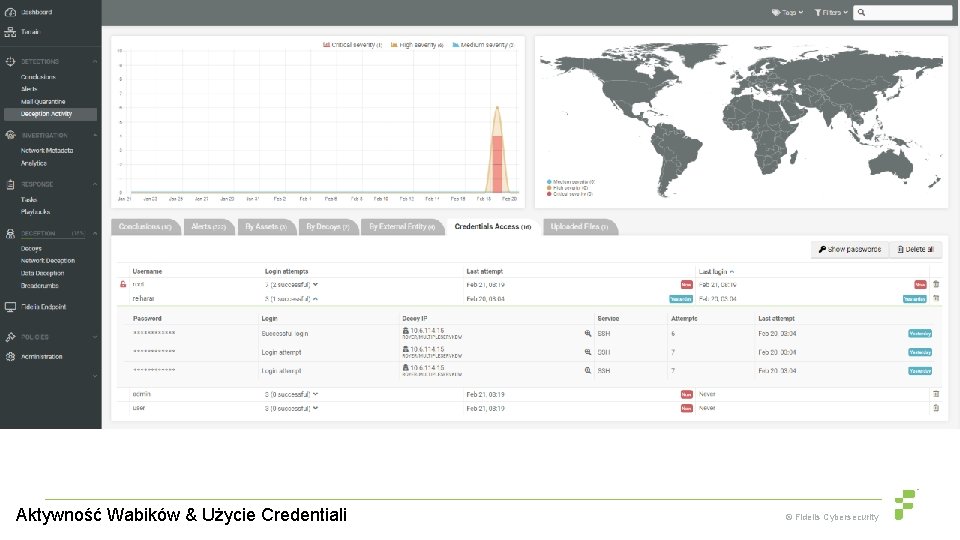Collapse the Response section chevron
Viewport: 960px width, 540px height.
95,184
